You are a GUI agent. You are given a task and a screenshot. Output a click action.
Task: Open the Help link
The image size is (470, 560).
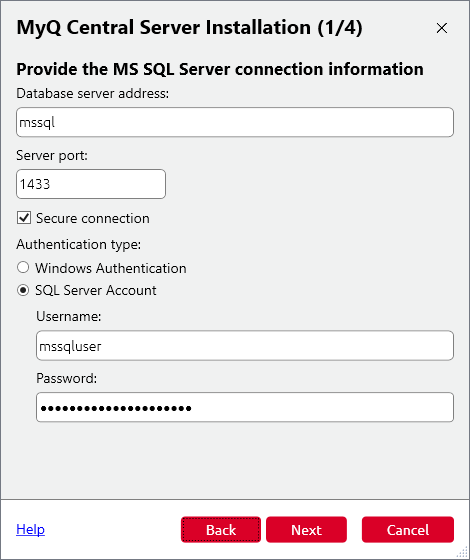(x=30, y=529)
